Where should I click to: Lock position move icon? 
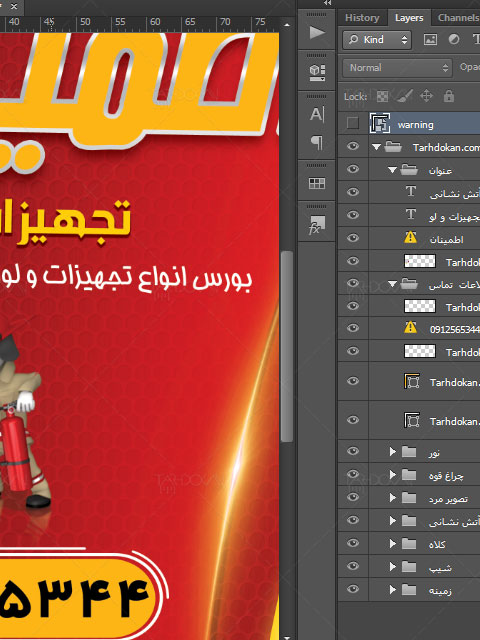click(426, 96)
